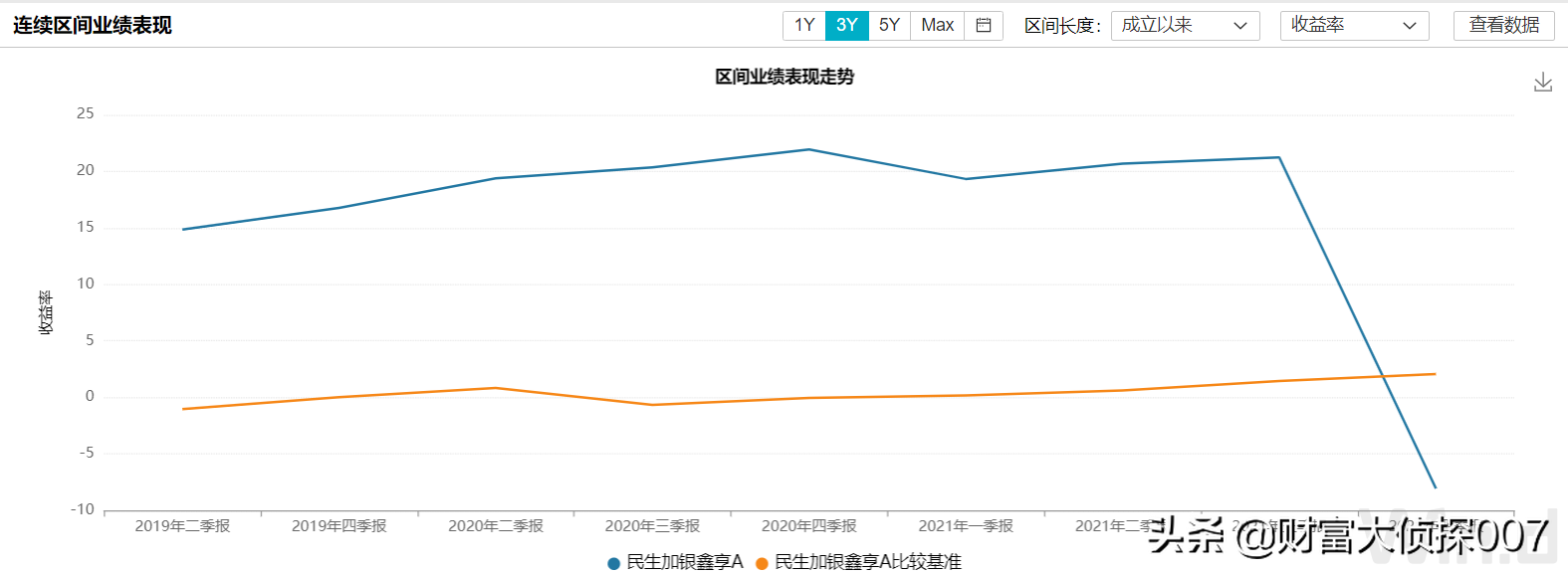
Task: Click the 2021年一季报 axis label
Action: coord(966,526)
